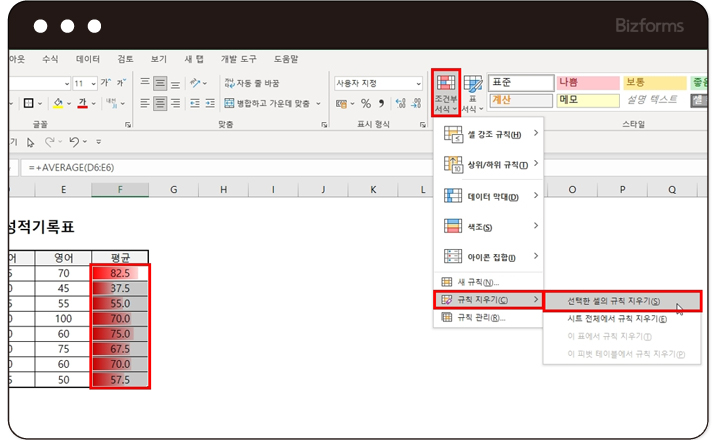This screenshot has width=715, height=440.
Task: Open 아이콘 집합 submenu
Action: (488, 257)
